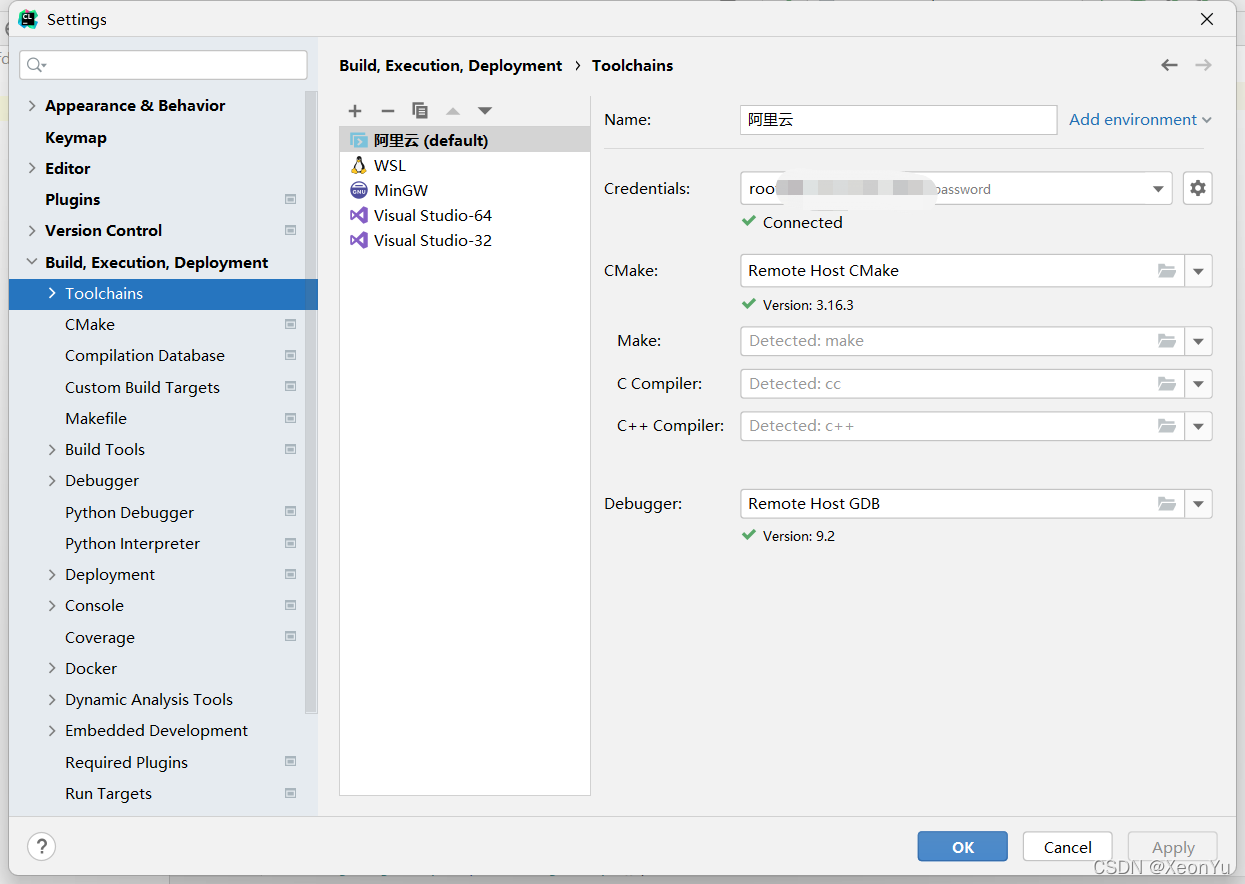Browse for CMake executable folder

1167,271
